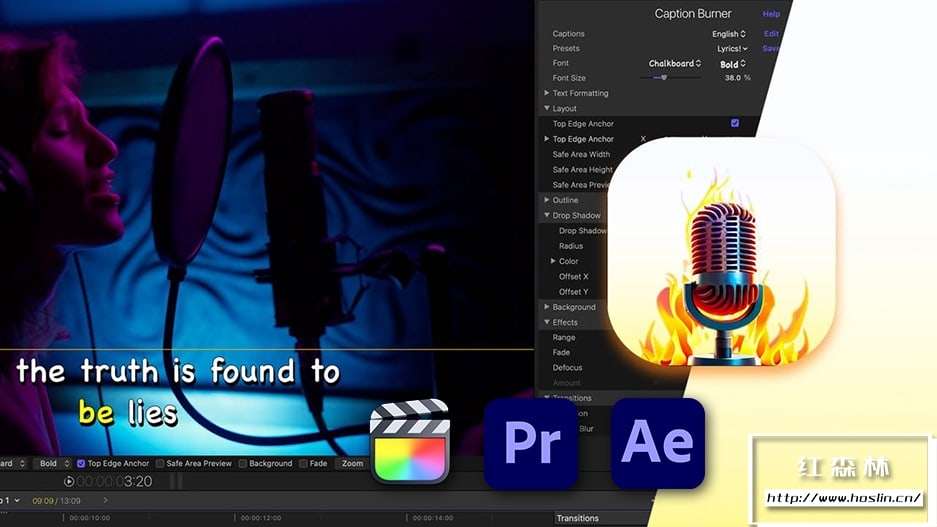Click the Presets label in the inspector

[566, 48]
